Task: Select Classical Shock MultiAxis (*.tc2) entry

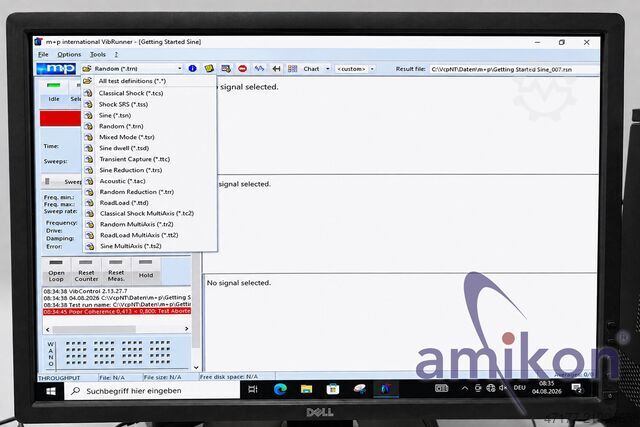Action: [x=149, y=214]
